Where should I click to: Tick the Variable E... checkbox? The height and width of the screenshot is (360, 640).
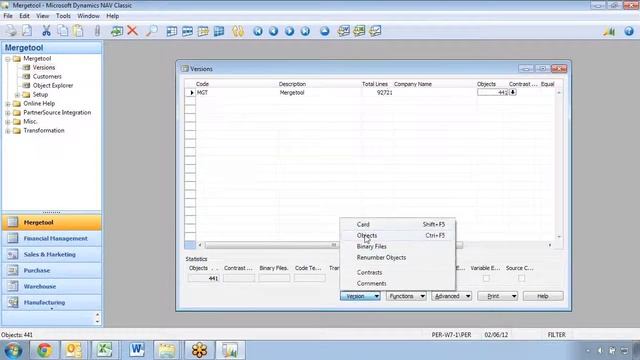[x=486, y=278]
